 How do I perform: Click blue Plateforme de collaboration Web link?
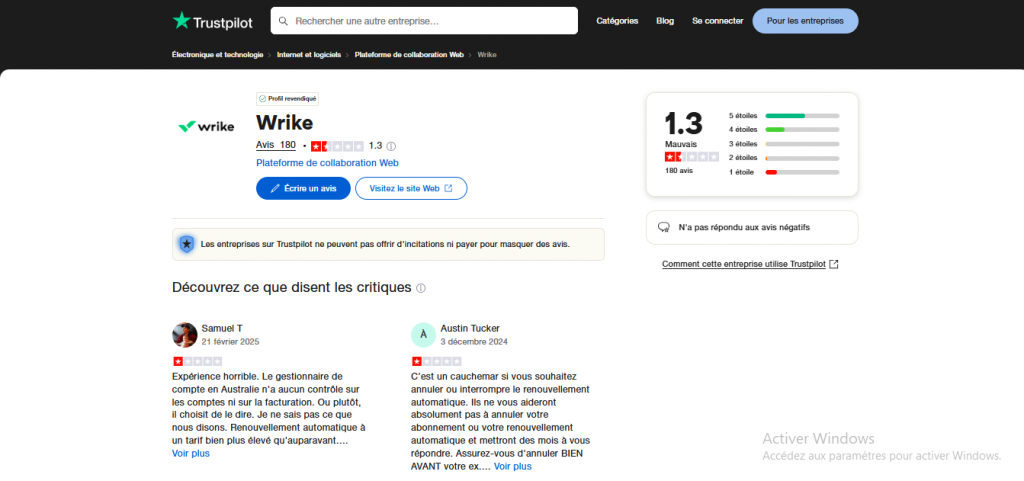click(327, 163)
